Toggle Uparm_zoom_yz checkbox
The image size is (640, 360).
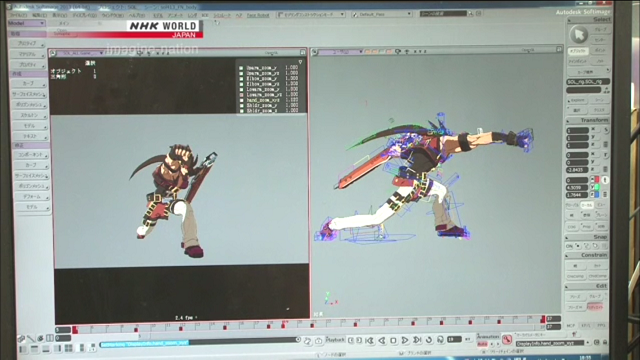[x=241, y=73]
